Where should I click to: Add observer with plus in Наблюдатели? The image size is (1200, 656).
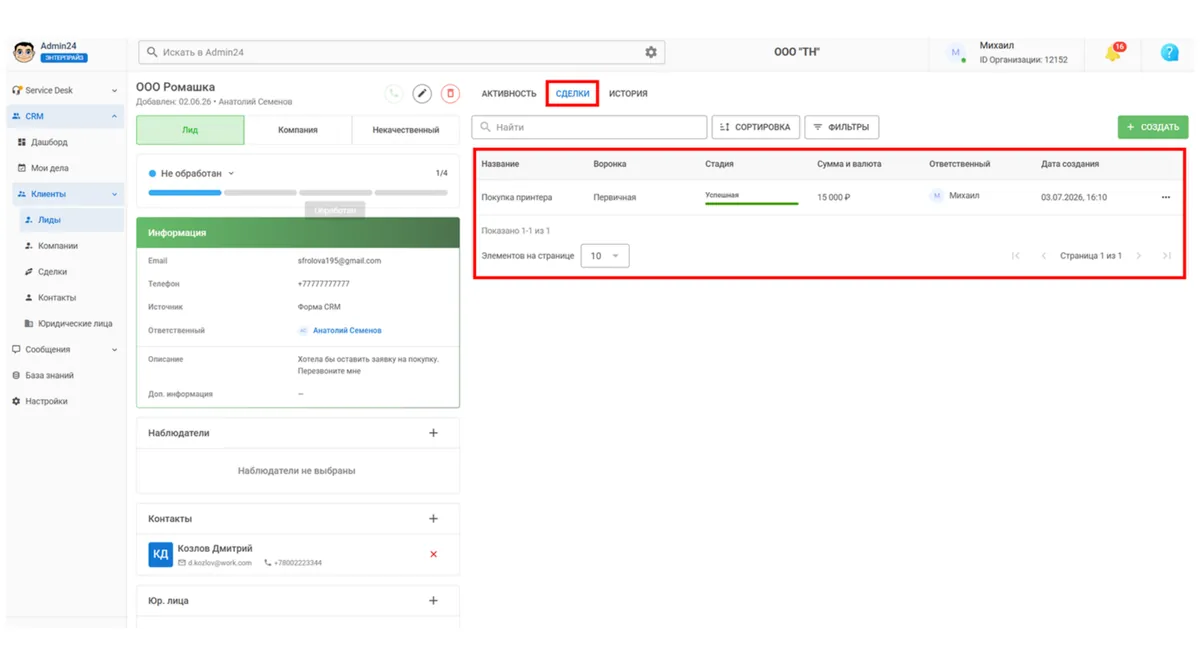(x=433, y=433)
